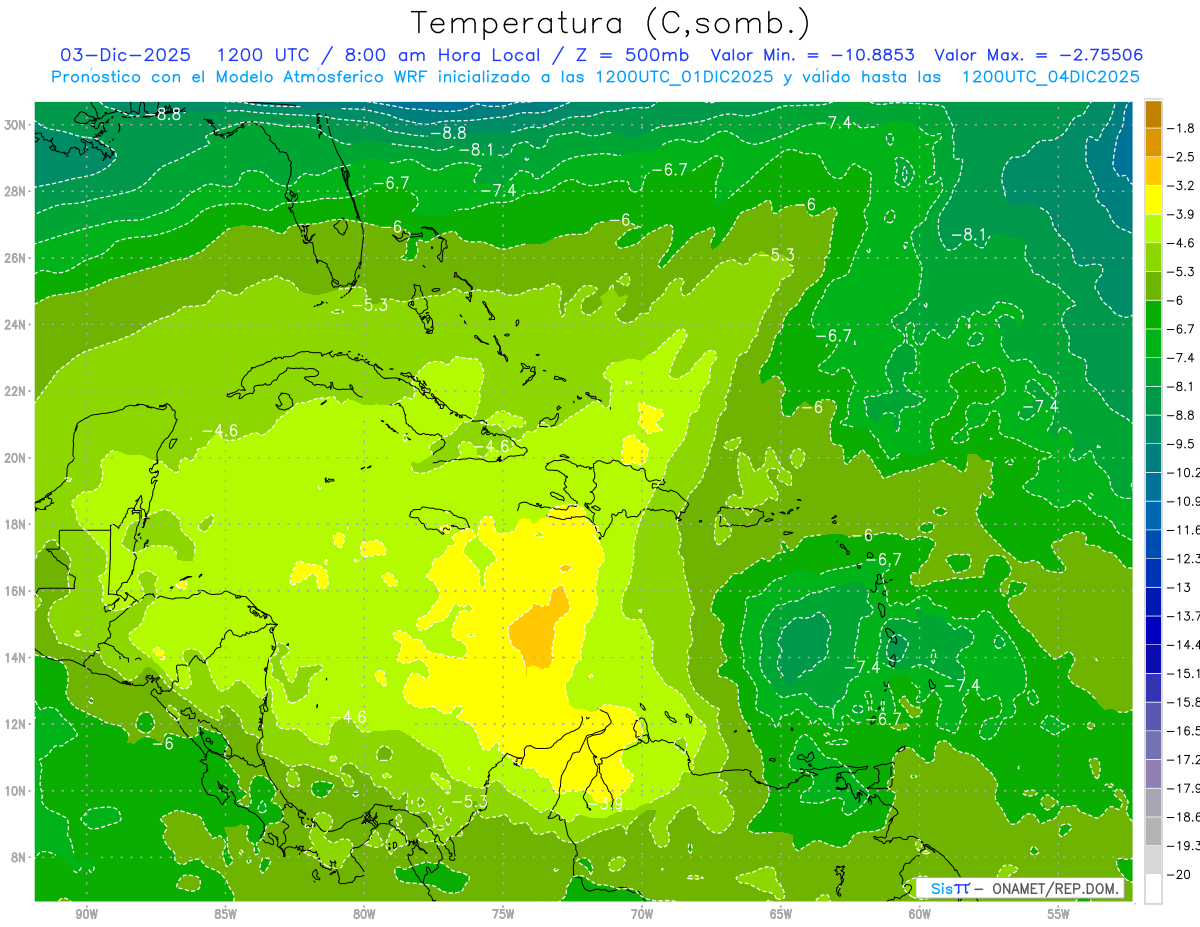Click the latitude axis label "8N"
Viewport: 1200px width, 927px height.
click(18, 857)
